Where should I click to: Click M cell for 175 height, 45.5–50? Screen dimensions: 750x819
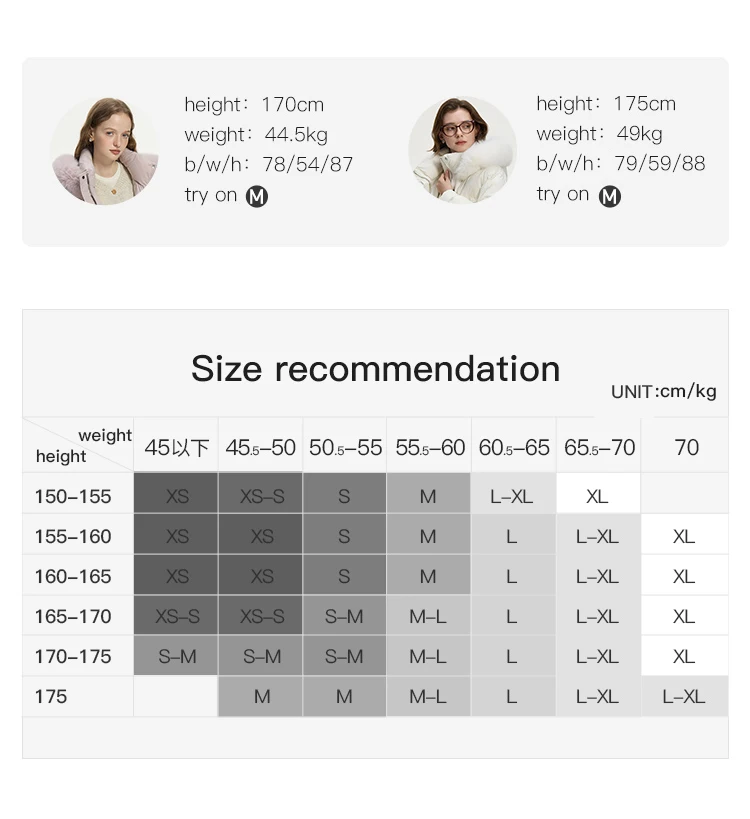[x=260, y=696]
